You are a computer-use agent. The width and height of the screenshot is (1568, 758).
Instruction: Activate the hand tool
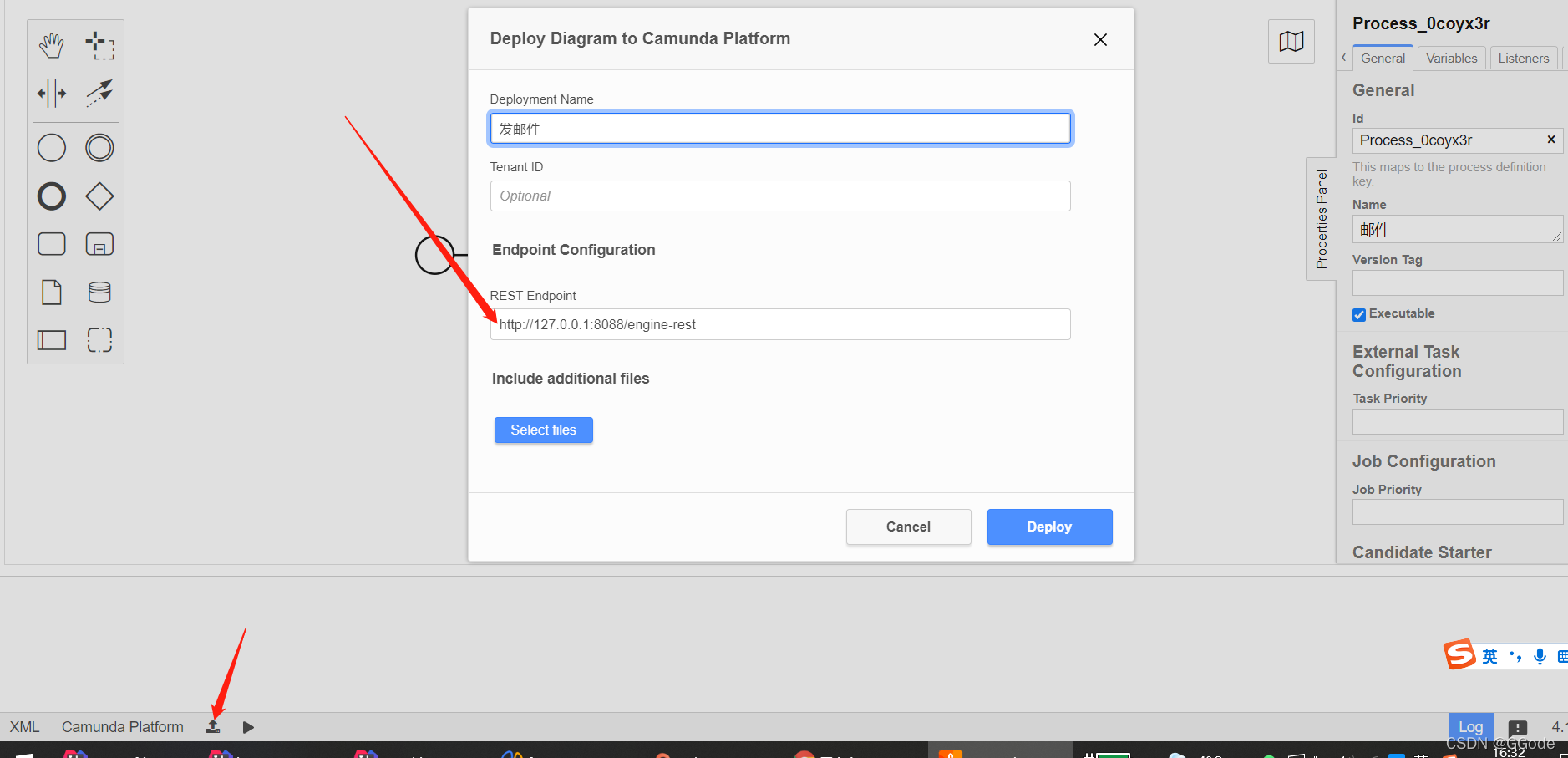coord(52,45)
